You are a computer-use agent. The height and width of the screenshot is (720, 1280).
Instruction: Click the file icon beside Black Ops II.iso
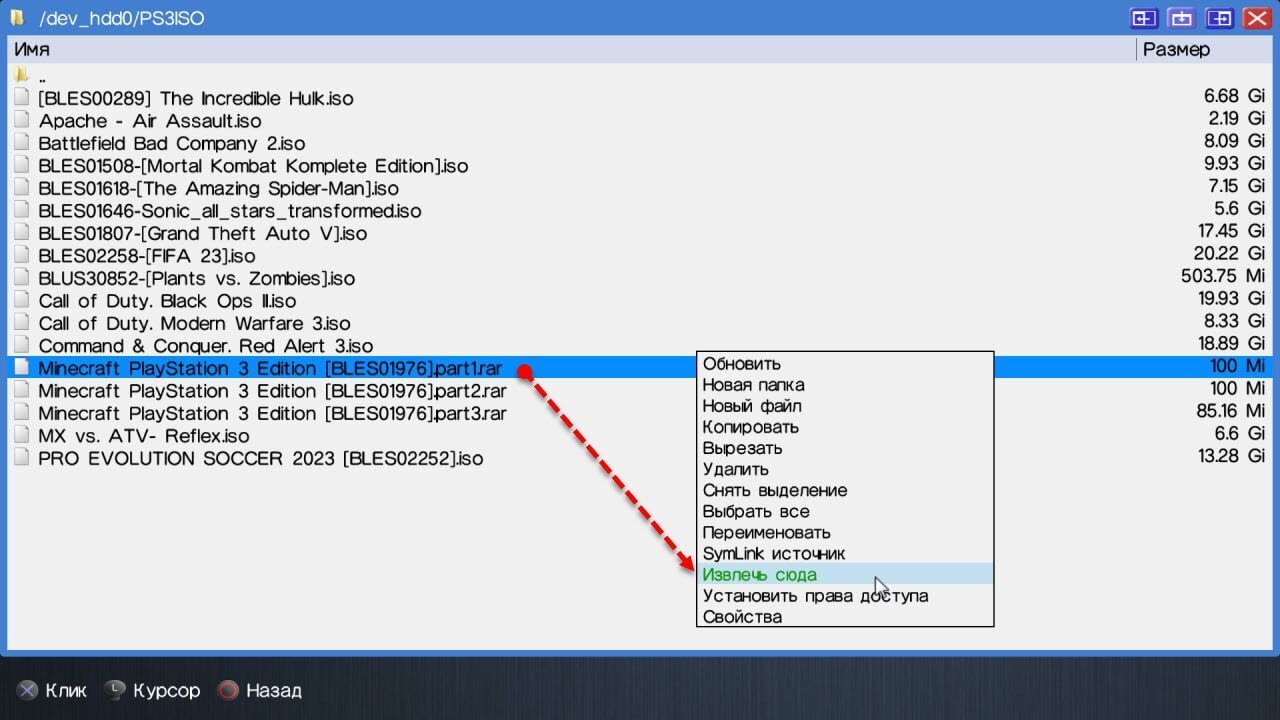(x=22, y=300)
